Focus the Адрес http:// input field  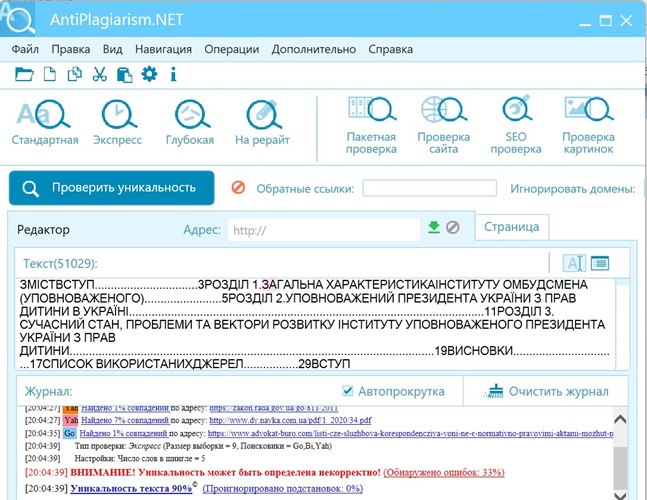pyautogui.click(x=324, y=230)
